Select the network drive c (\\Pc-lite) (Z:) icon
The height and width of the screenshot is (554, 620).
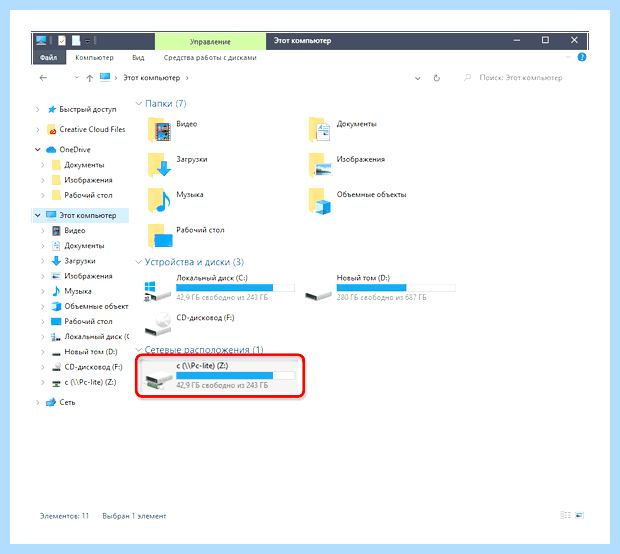coord(159,380)
